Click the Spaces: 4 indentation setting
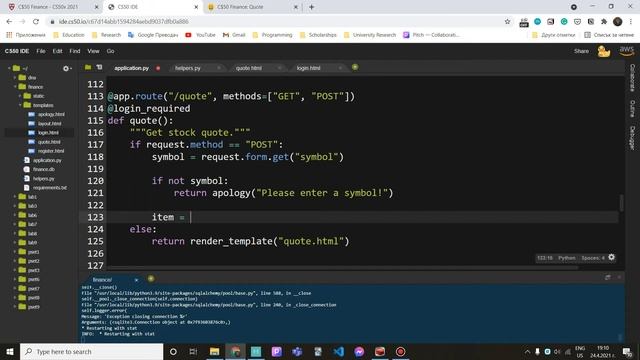 point(593,258)
